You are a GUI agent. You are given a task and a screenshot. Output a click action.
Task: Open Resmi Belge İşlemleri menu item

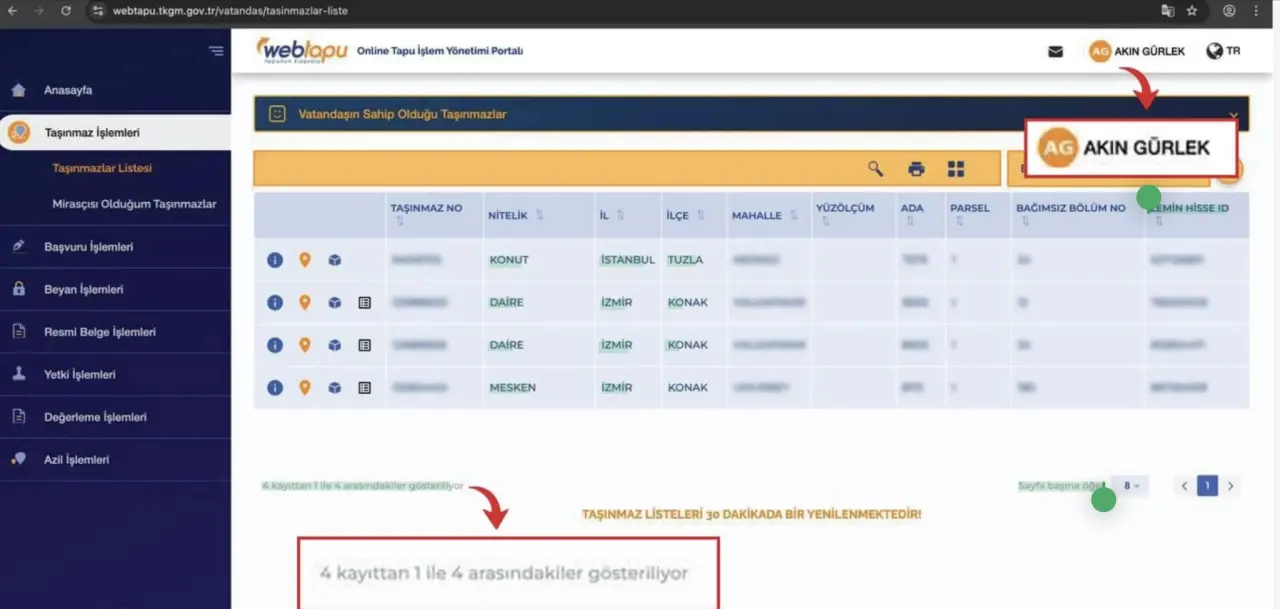click(99, 332)
